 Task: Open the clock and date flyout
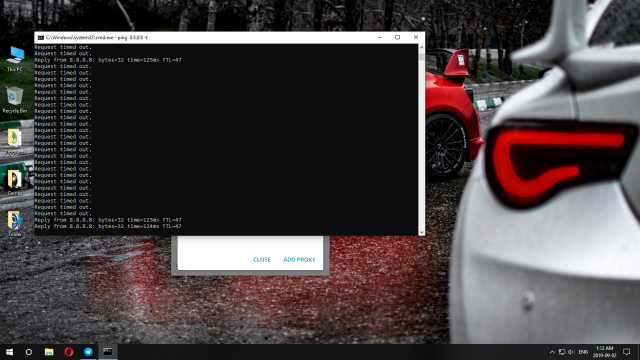[604, 352]
